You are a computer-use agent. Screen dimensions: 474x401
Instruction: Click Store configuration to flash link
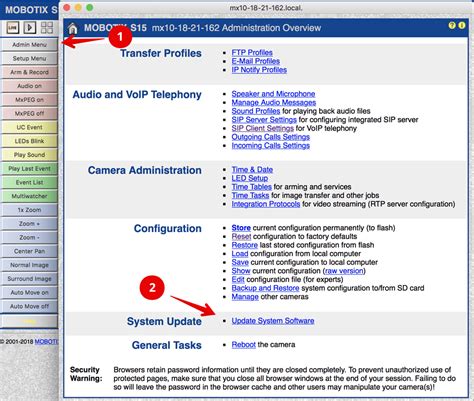pos(241,228)
